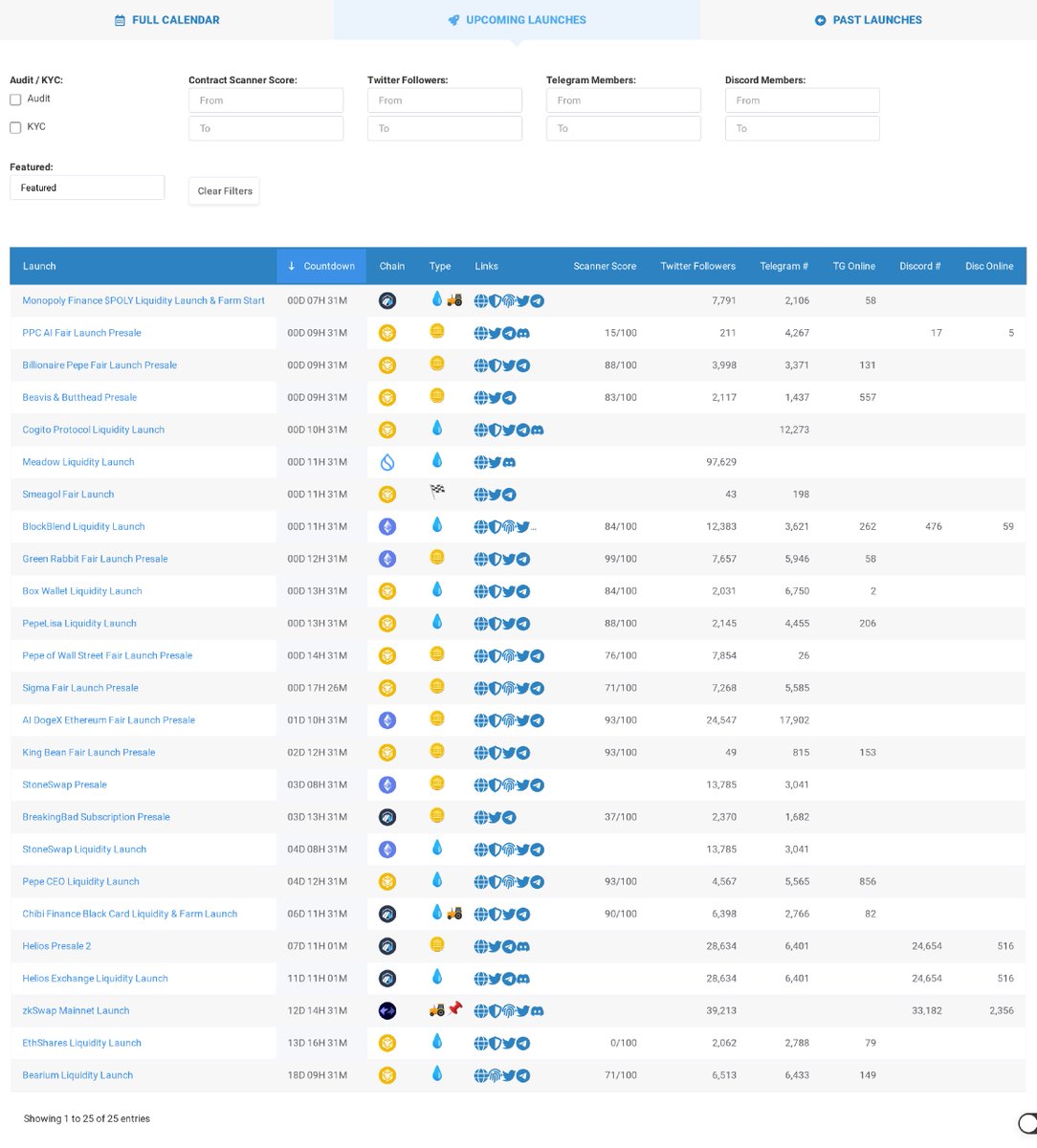Open Discord icon in Cogito Protocol row
Viewport: 1037px width, 1148px height.
(x=538, y=430)
